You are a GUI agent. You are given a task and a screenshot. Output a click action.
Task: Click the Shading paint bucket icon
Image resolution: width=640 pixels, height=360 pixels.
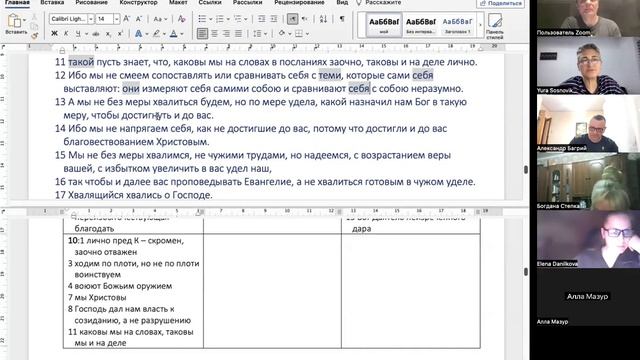[x=282, y=34]
